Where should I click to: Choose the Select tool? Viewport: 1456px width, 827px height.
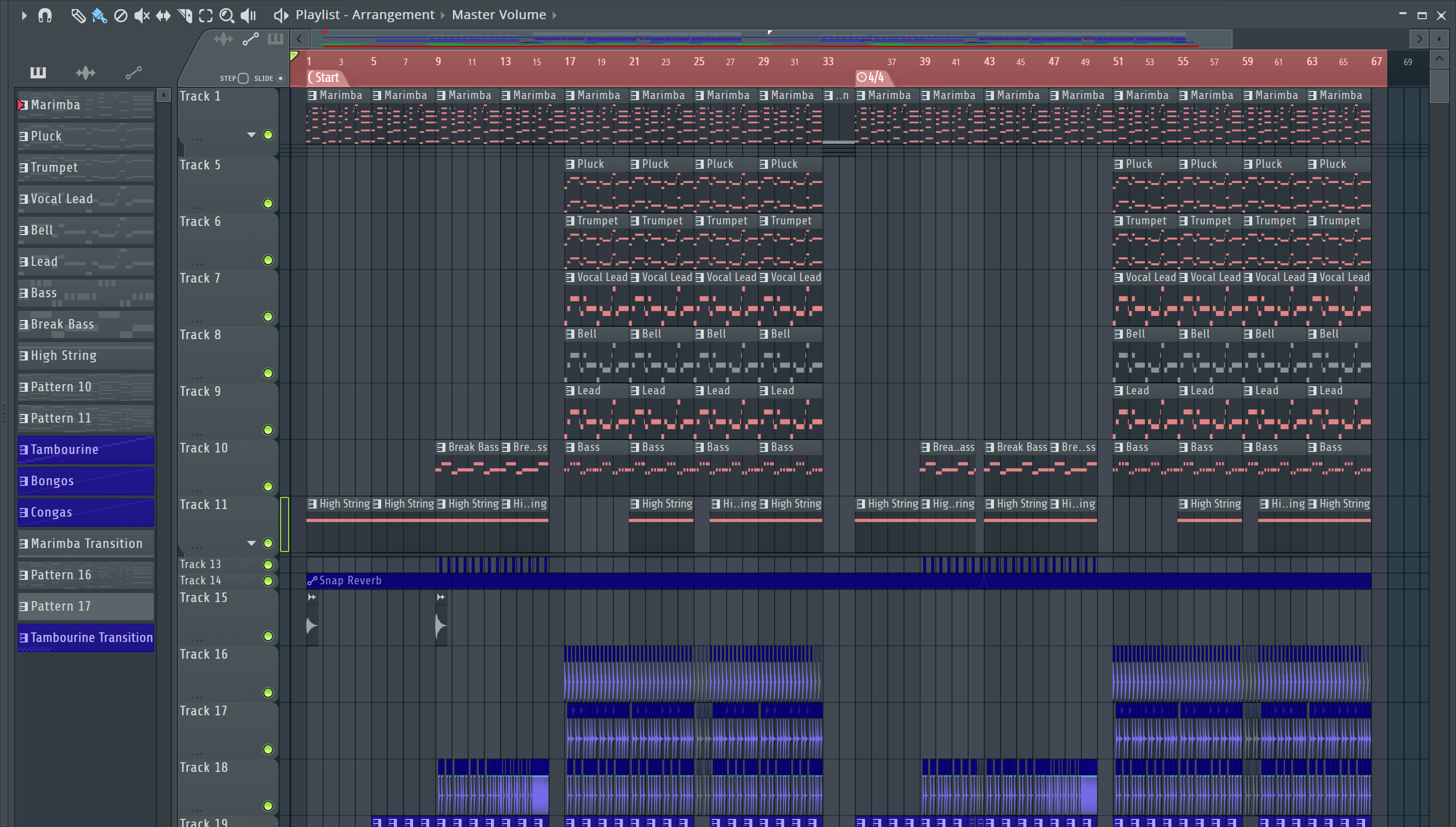click(206, 15)
